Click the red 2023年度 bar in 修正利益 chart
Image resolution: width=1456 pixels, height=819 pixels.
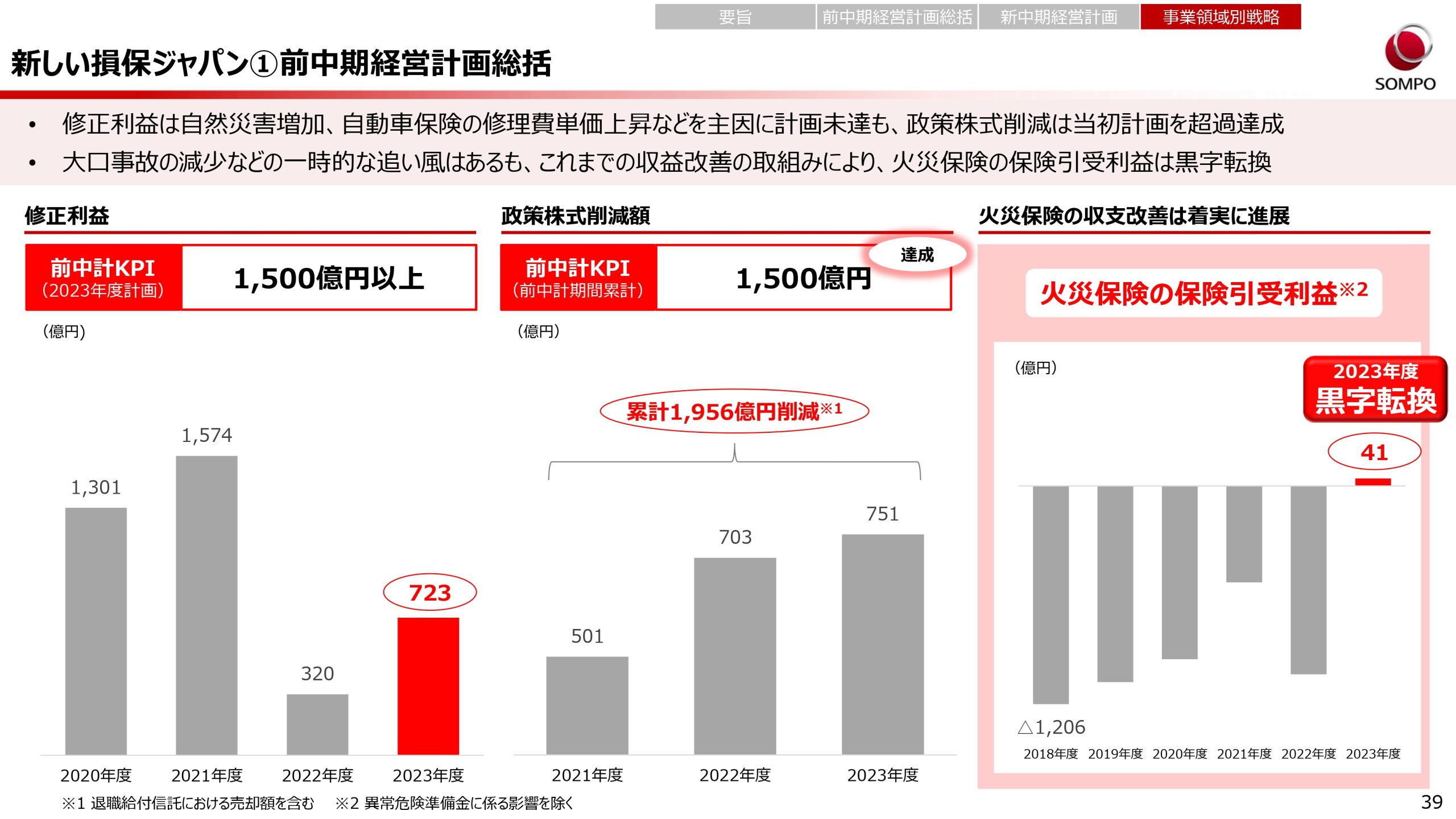click(x=428, y=686)
